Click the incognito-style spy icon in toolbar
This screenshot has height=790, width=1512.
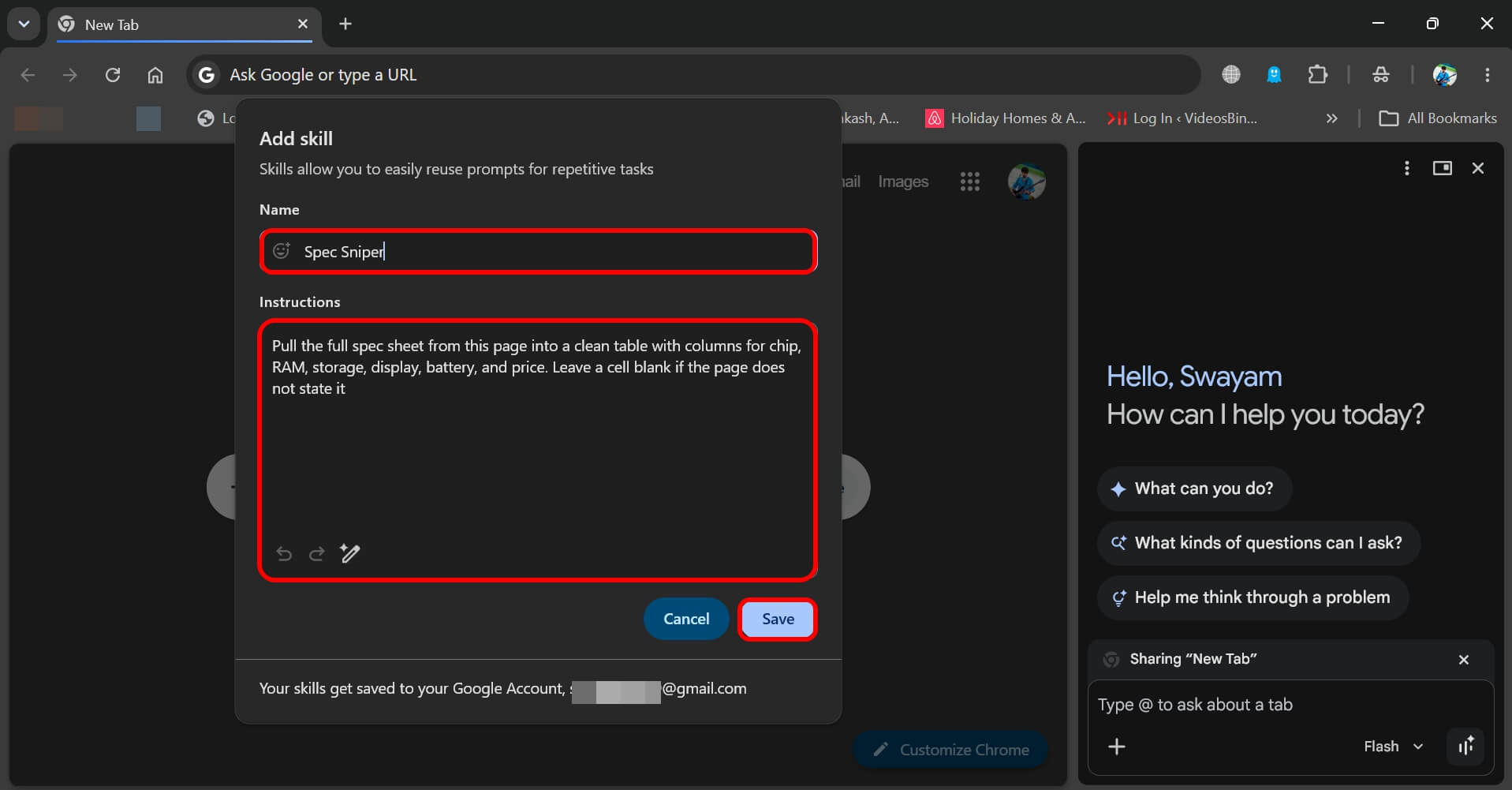point(1380,75)
